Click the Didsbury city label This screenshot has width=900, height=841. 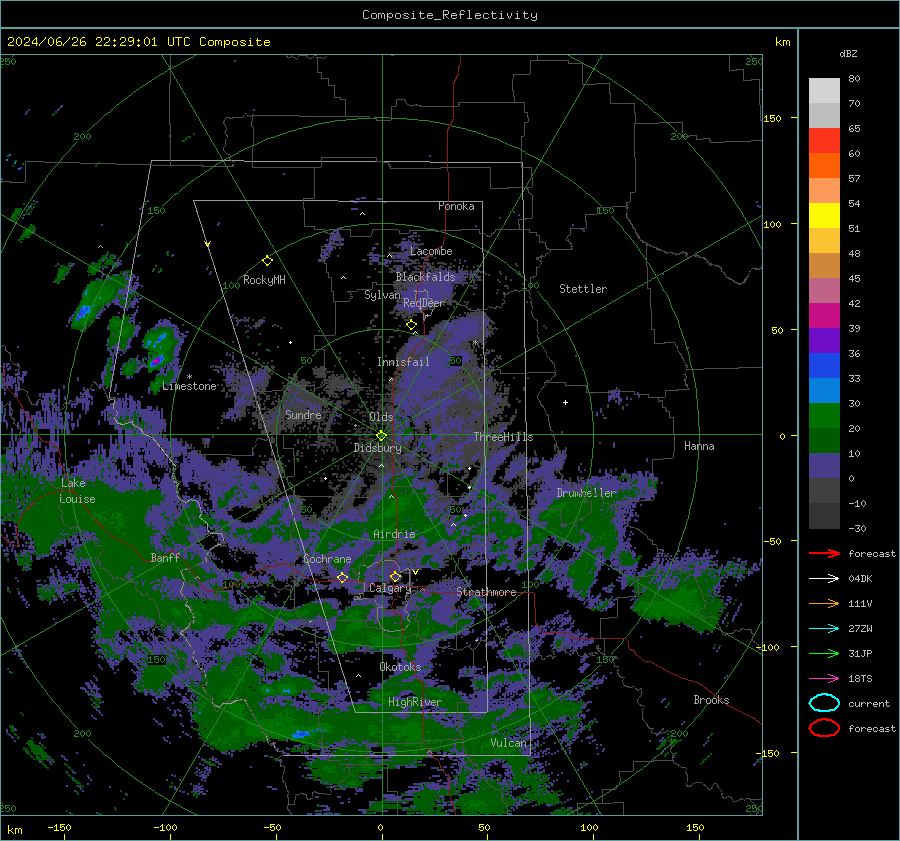click(377, 448)
